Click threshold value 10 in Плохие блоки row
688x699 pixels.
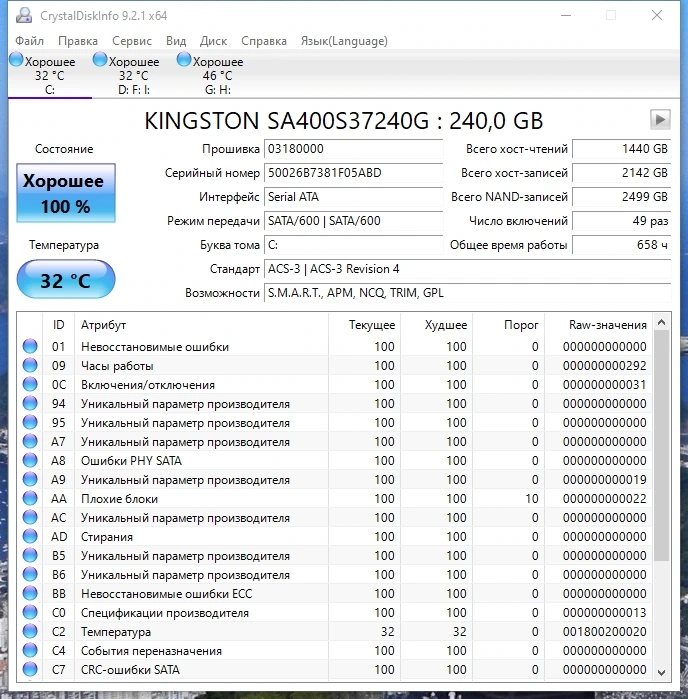pos(531,499)
